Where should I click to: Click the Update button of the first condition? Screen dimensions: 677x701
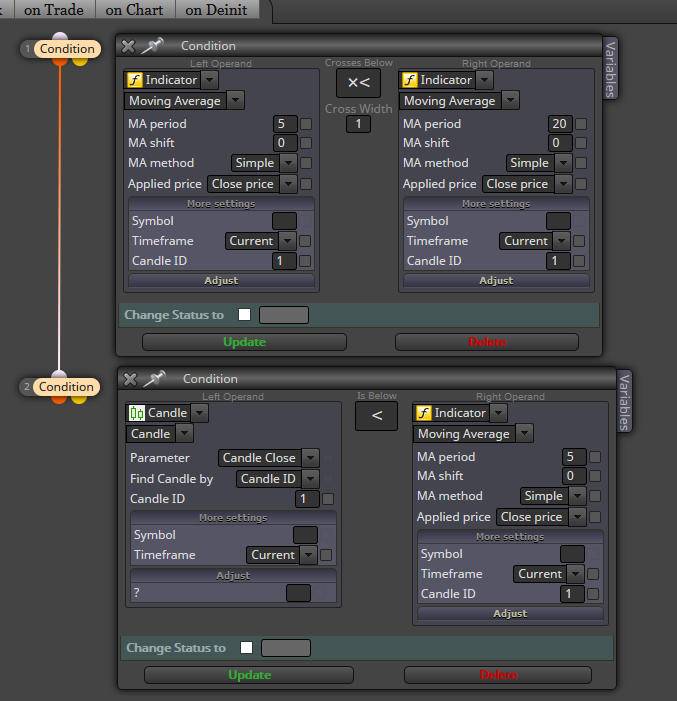point(245,342)
